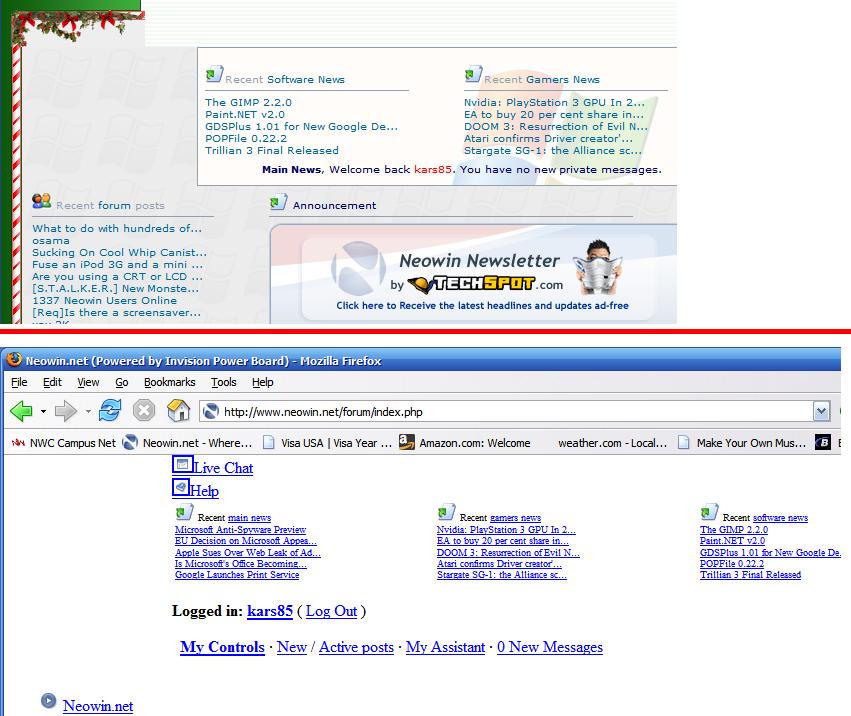Expand the Forward button history dropdown arrow
Image resolution: width=851 pixels, height=716 pixels.
tap(88, 411)
